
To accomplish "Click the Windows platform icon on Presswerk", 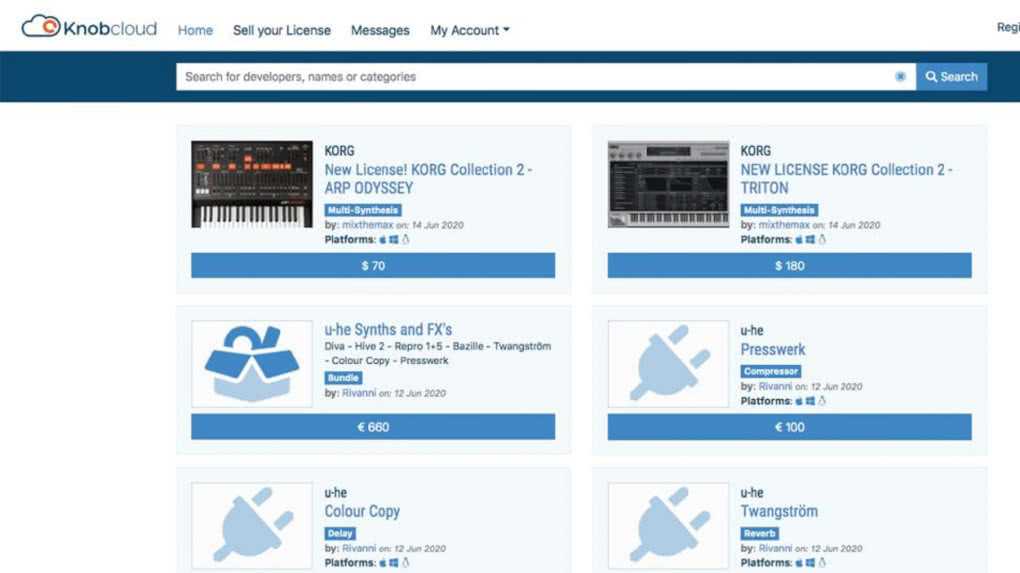I will 810,401.
